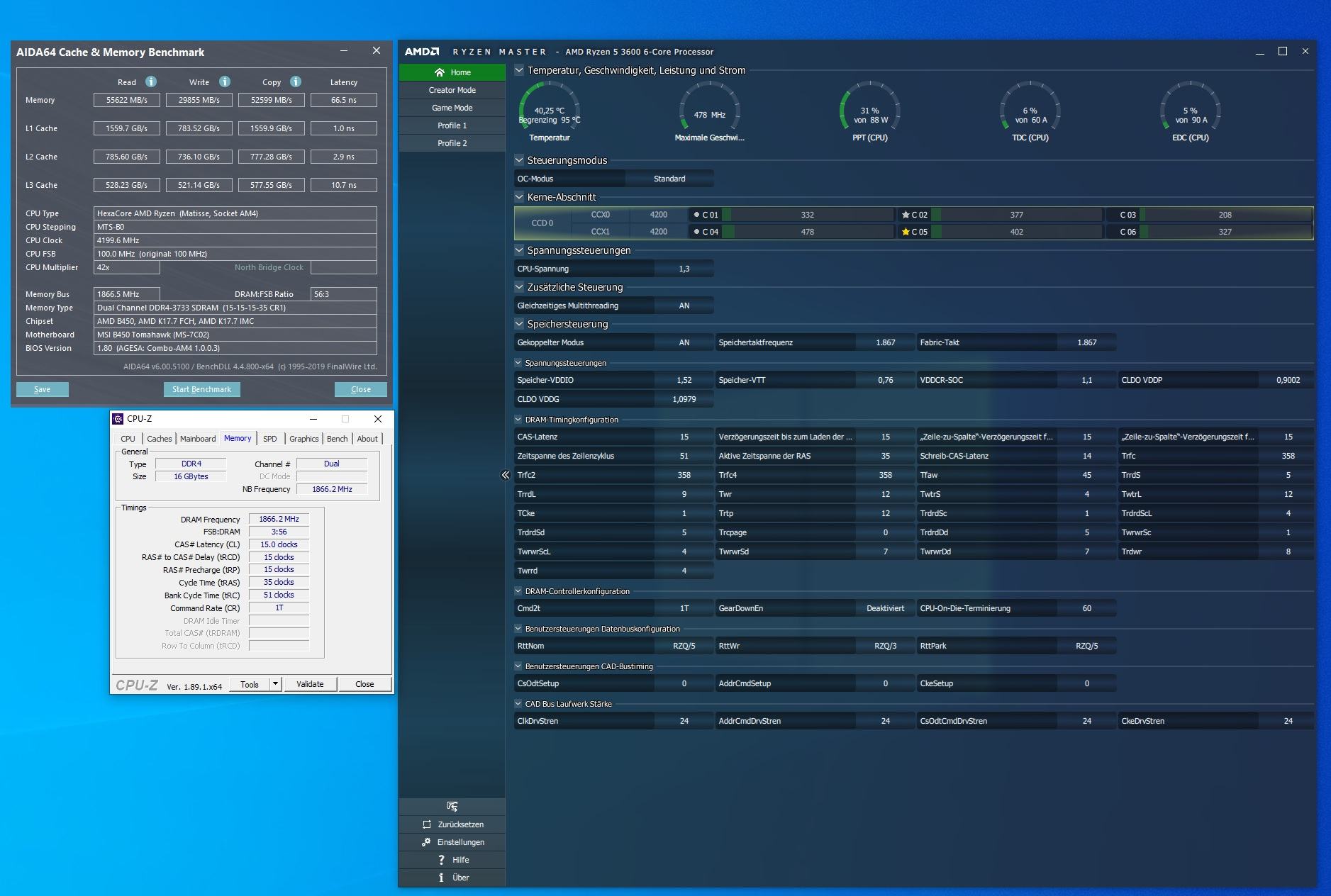Click the C 03 core speed bar
Viewport: 1331px width, 896px height.
point(1225,215)
